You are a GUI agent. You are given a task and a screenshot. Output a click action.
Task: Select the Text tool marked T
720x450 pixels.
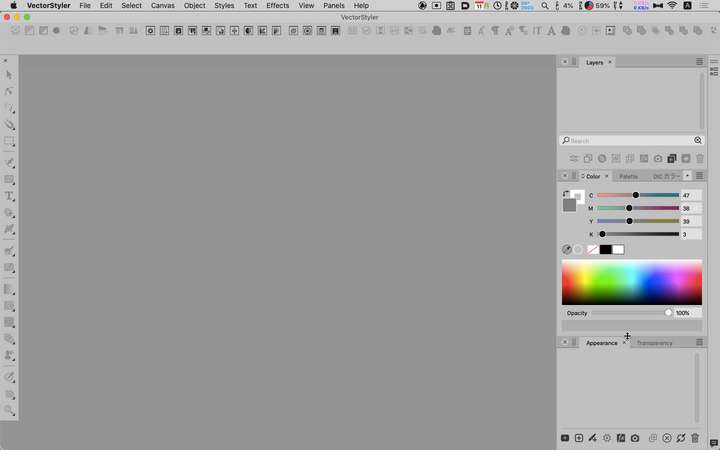[9, 197]
